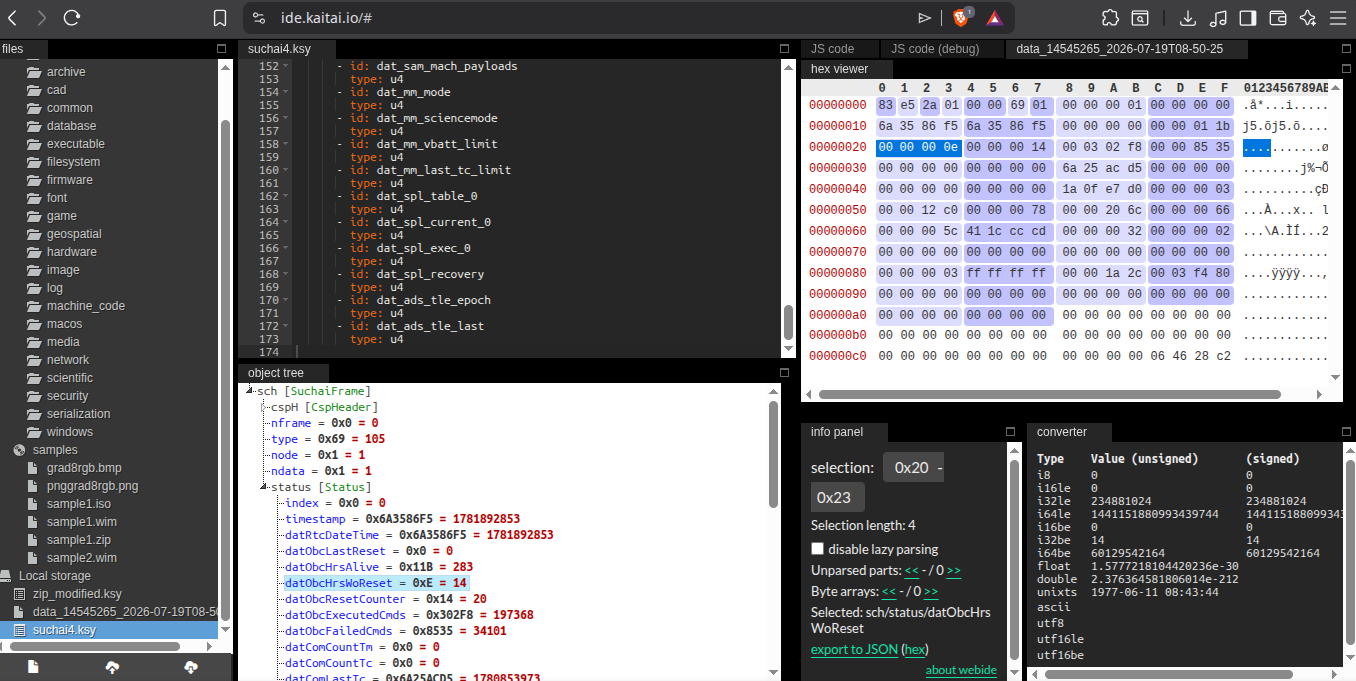The width and height of the screenshot is (1356, 681).
Task: Maximize the info panel
Action: [1010, 432]
